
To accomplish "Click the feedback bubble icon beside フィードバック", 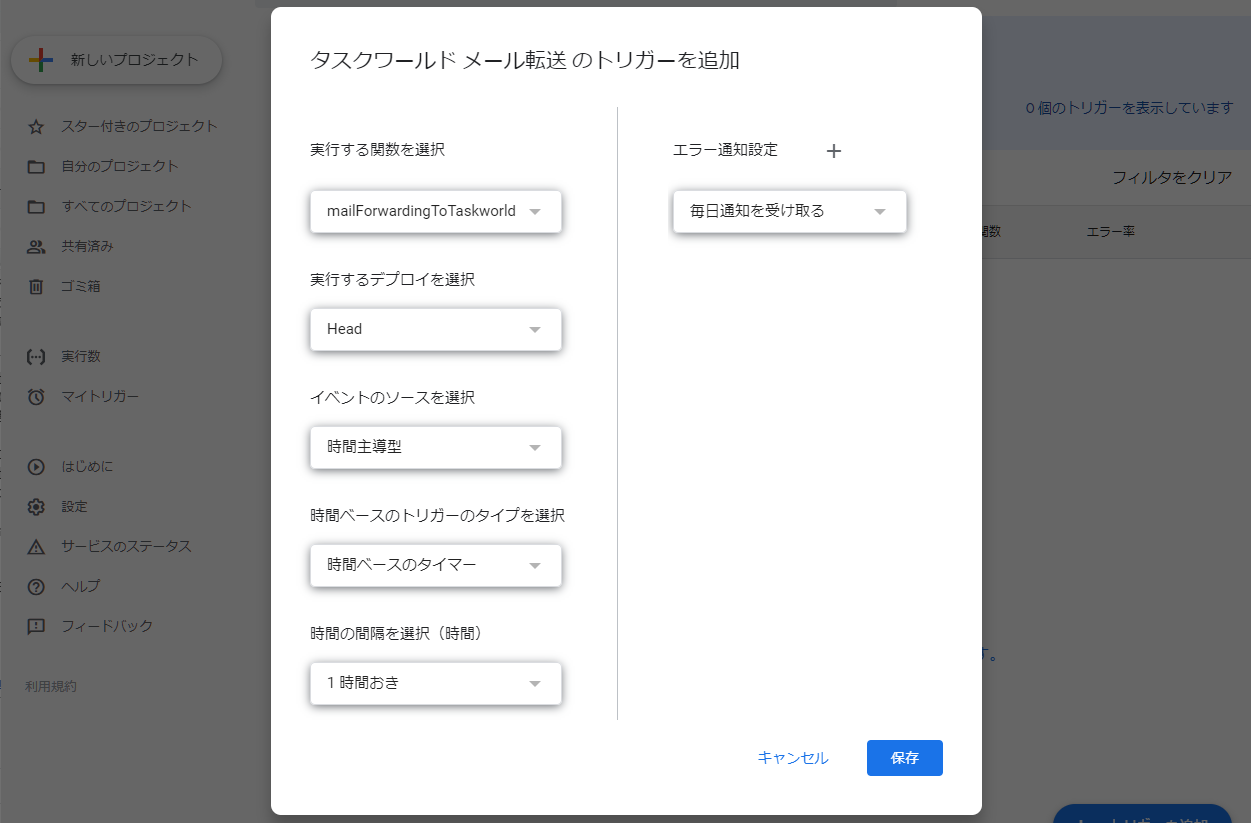I will (x=36, y=627).
